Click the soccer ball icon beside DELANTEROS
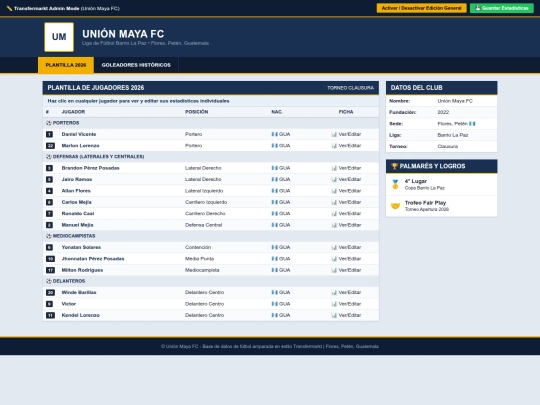The image size is (540, 405). point(49,281)
